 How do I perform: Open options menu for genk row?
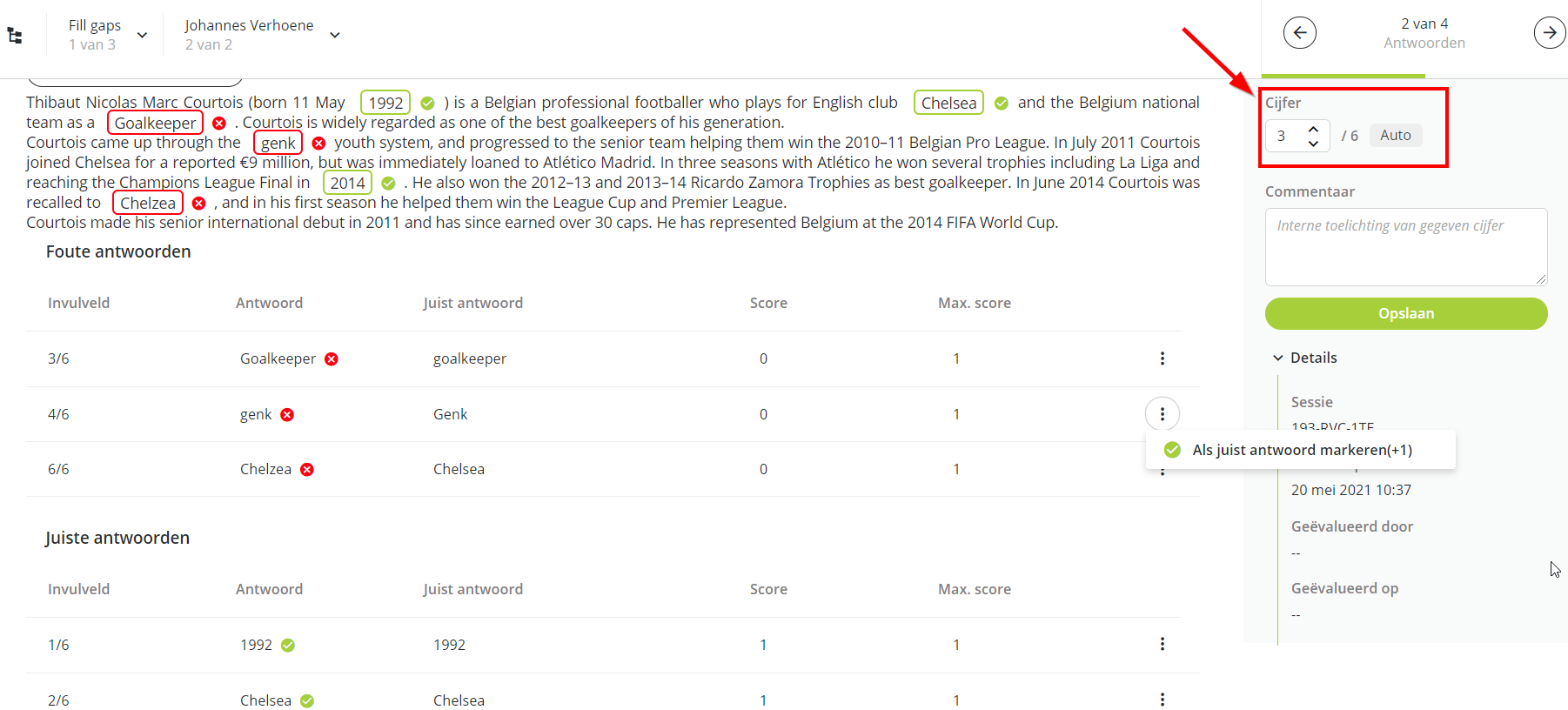pos(1162,414)
